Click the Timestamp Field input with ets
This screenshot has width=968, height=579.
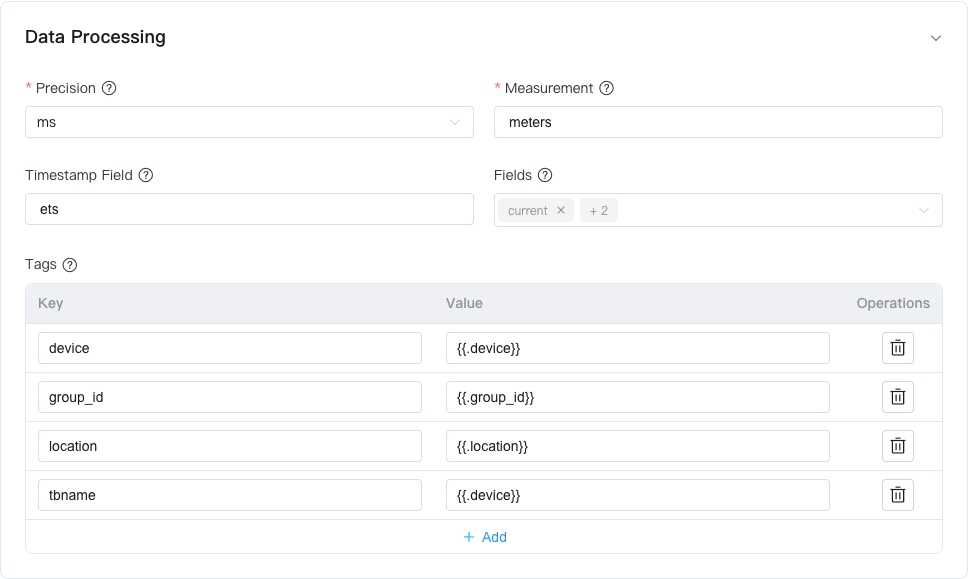pos(249,209)
